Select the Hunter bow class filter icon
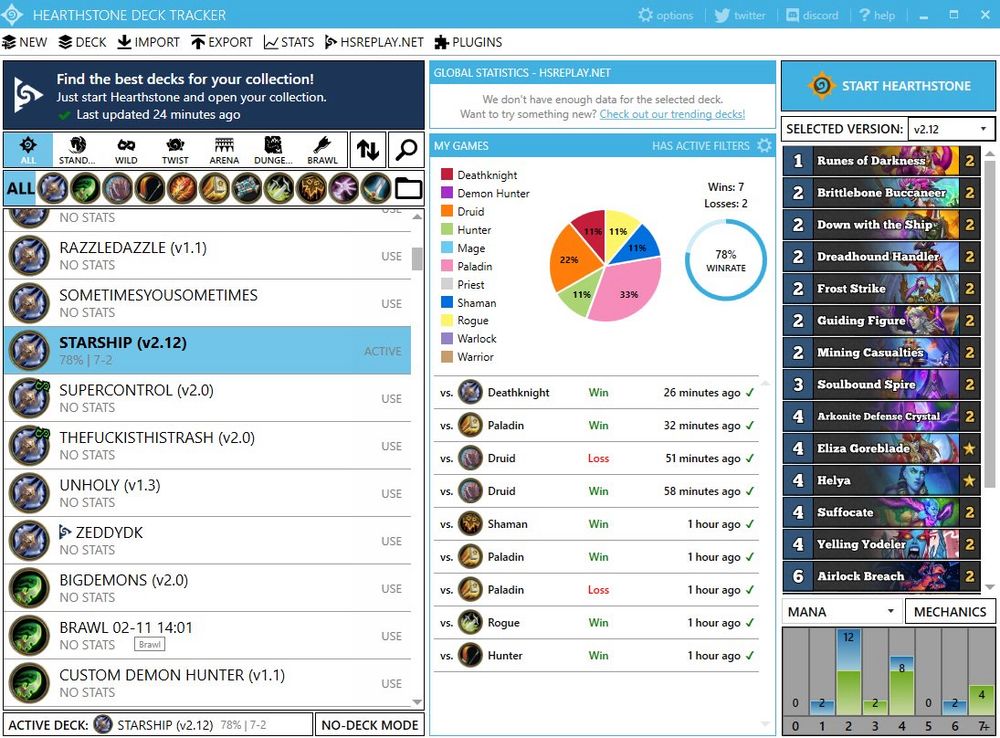 pyautogui.click(x=150, y=188)
